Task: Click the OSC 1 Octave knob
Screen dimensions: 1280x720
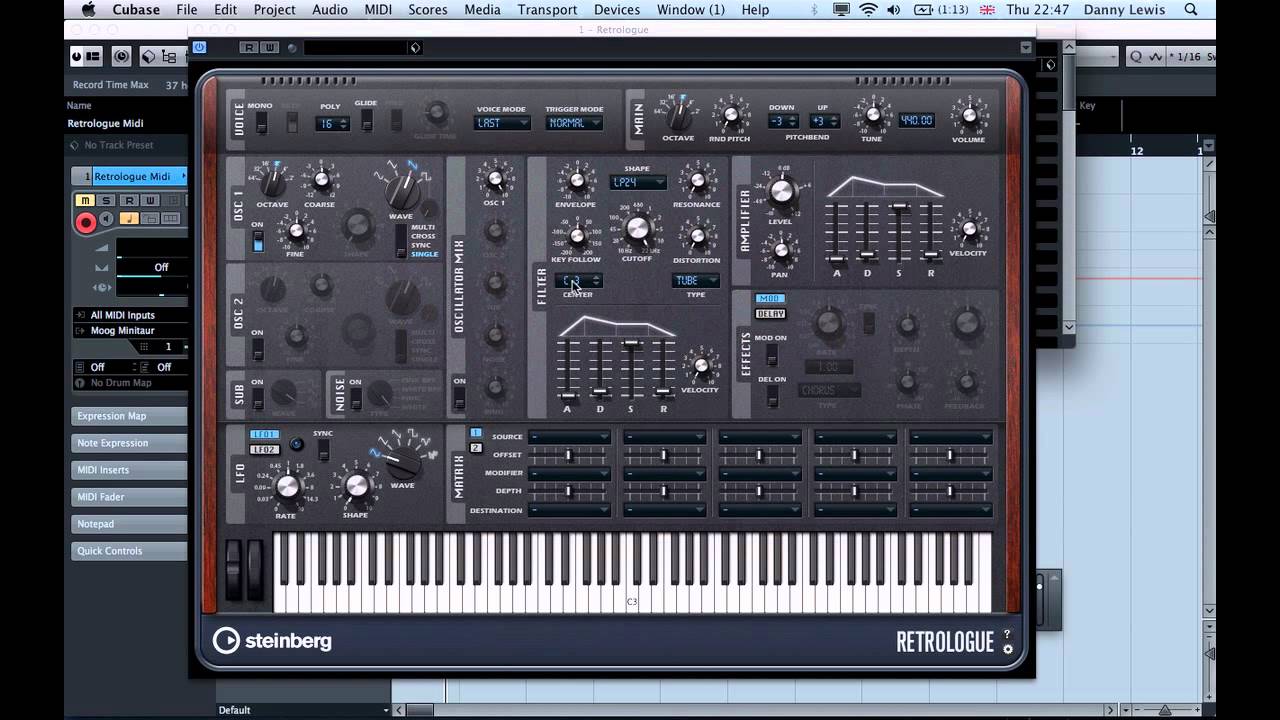Action: tap(272, 182)
